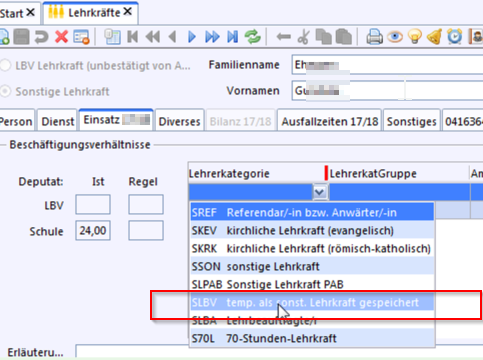Click the Schule Regel deputat field

click(146, 230)
